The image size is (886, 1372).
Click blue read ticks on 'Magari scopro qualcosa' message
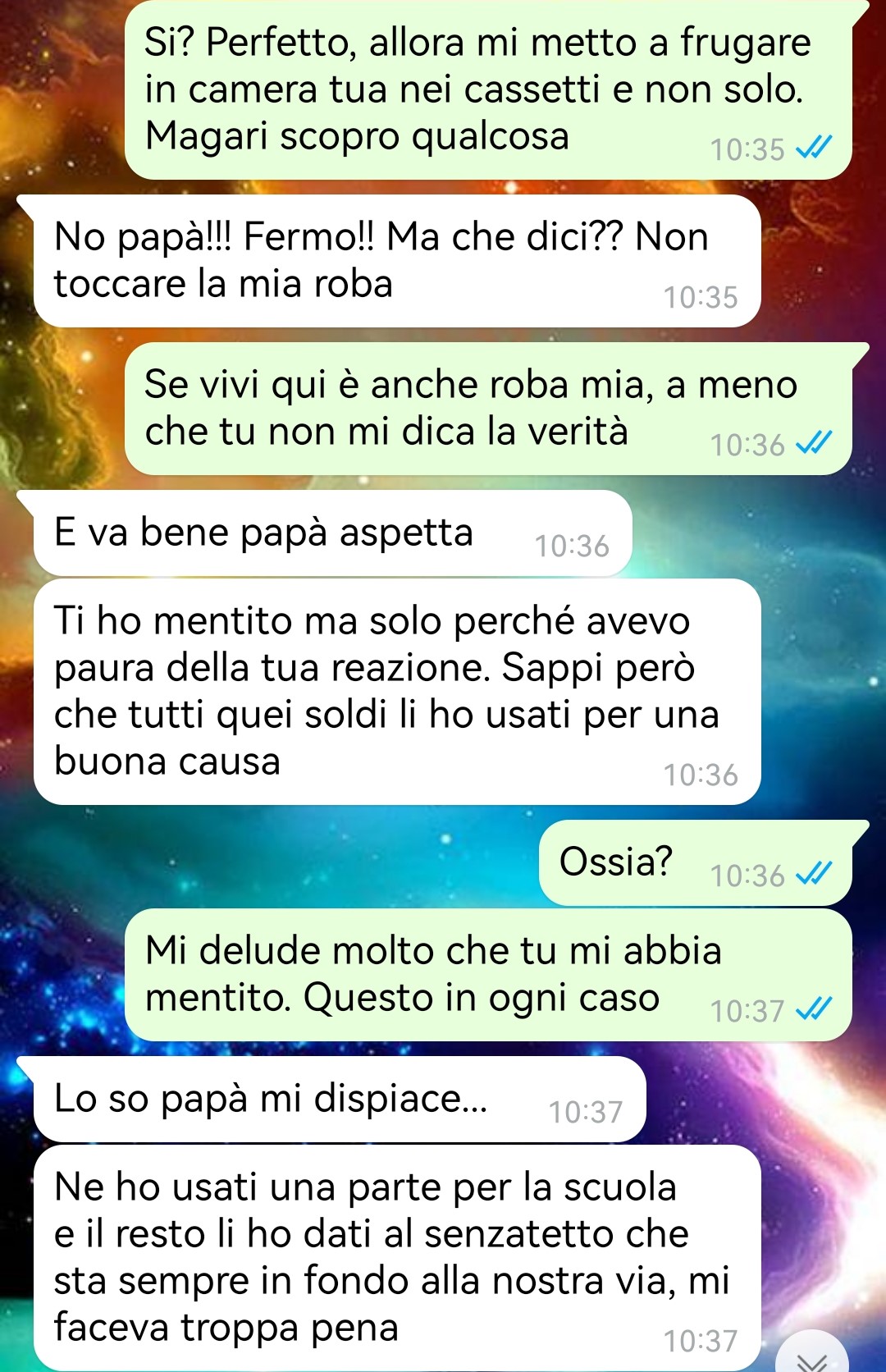814,148
